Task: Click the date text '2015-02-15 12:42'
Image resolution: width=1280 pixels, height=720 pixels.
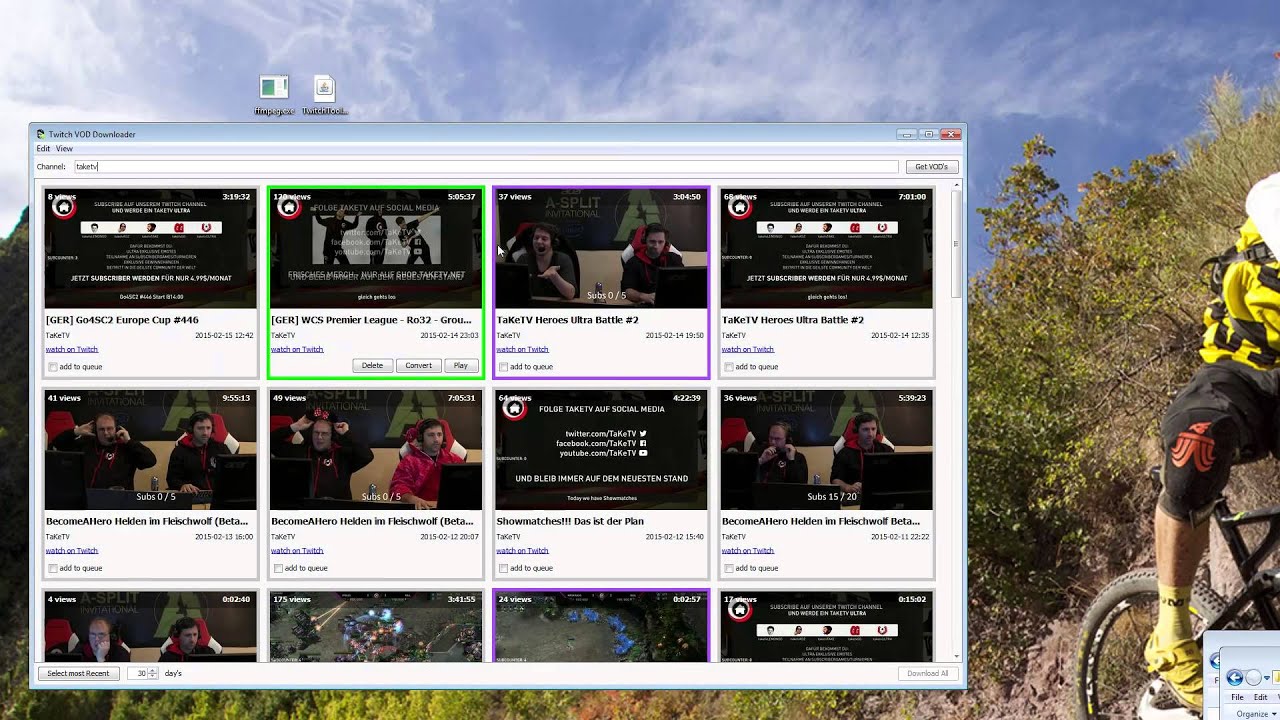Action: click(224, 335)
